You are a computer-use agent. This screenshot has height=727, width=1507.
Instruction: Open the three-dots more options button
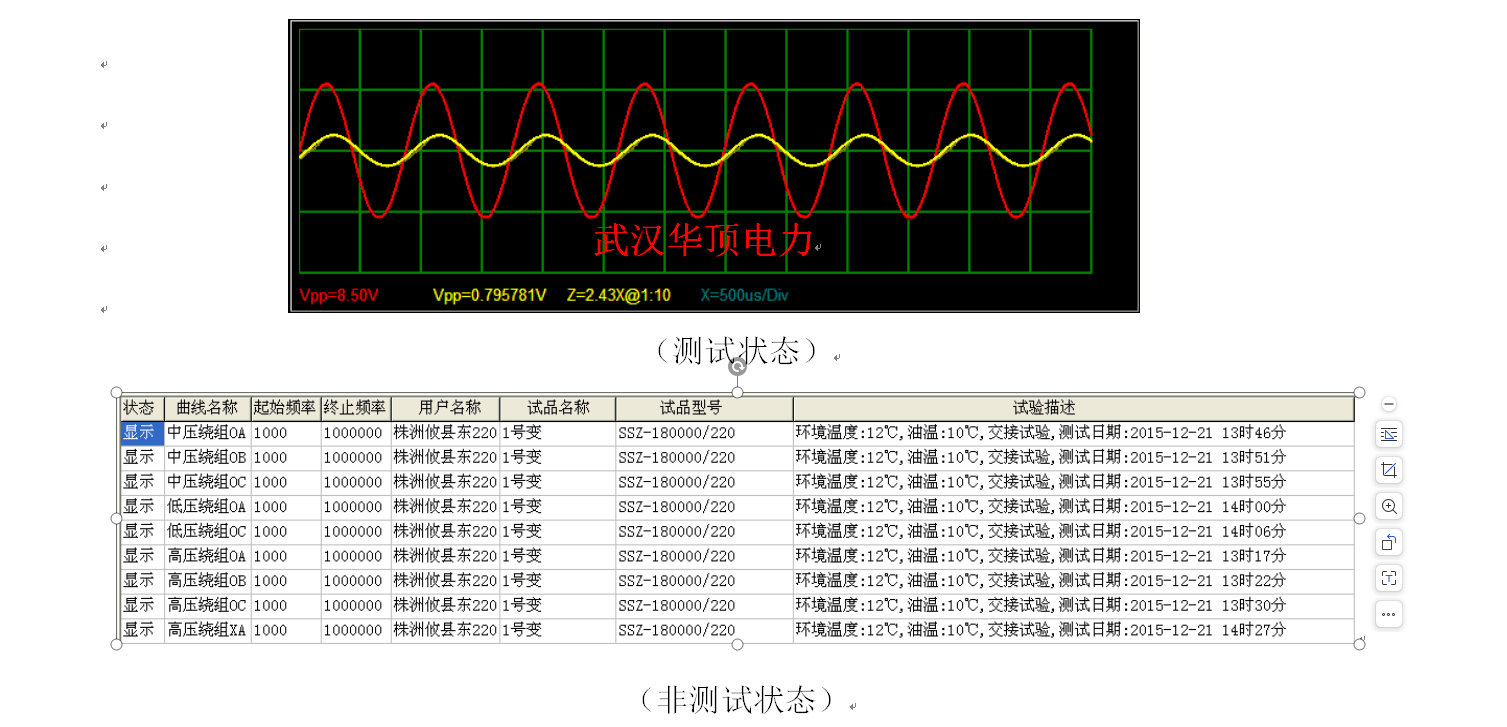(x=1389, y=614)
